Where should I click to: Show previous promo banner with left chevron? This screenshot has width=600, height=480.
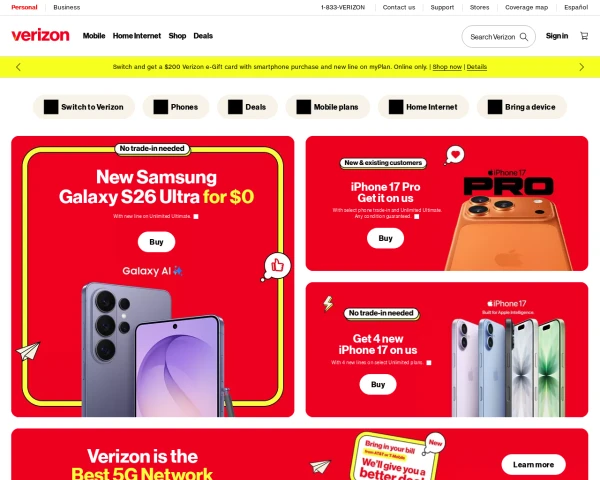pyautogui.click(x=18, y=67)
